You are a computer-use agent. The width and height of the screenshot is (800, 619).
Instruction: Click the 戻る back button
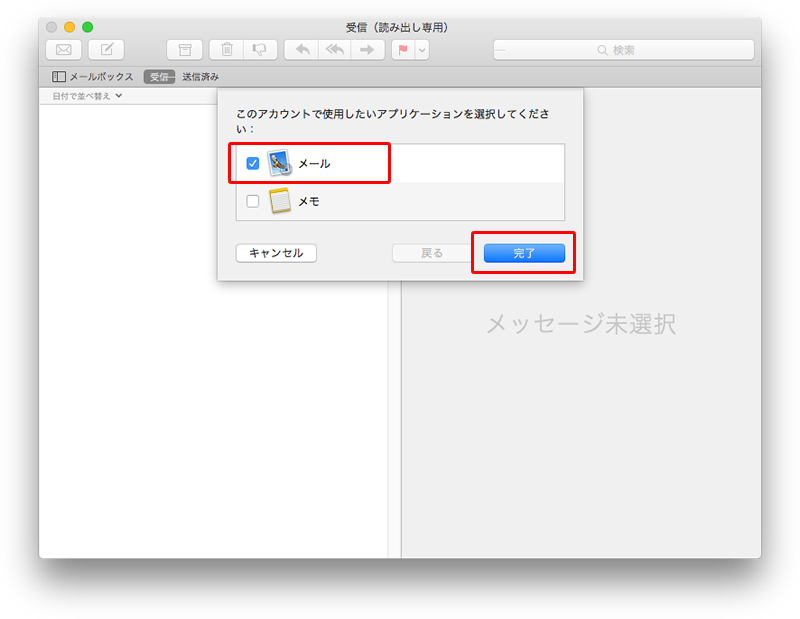432,253
